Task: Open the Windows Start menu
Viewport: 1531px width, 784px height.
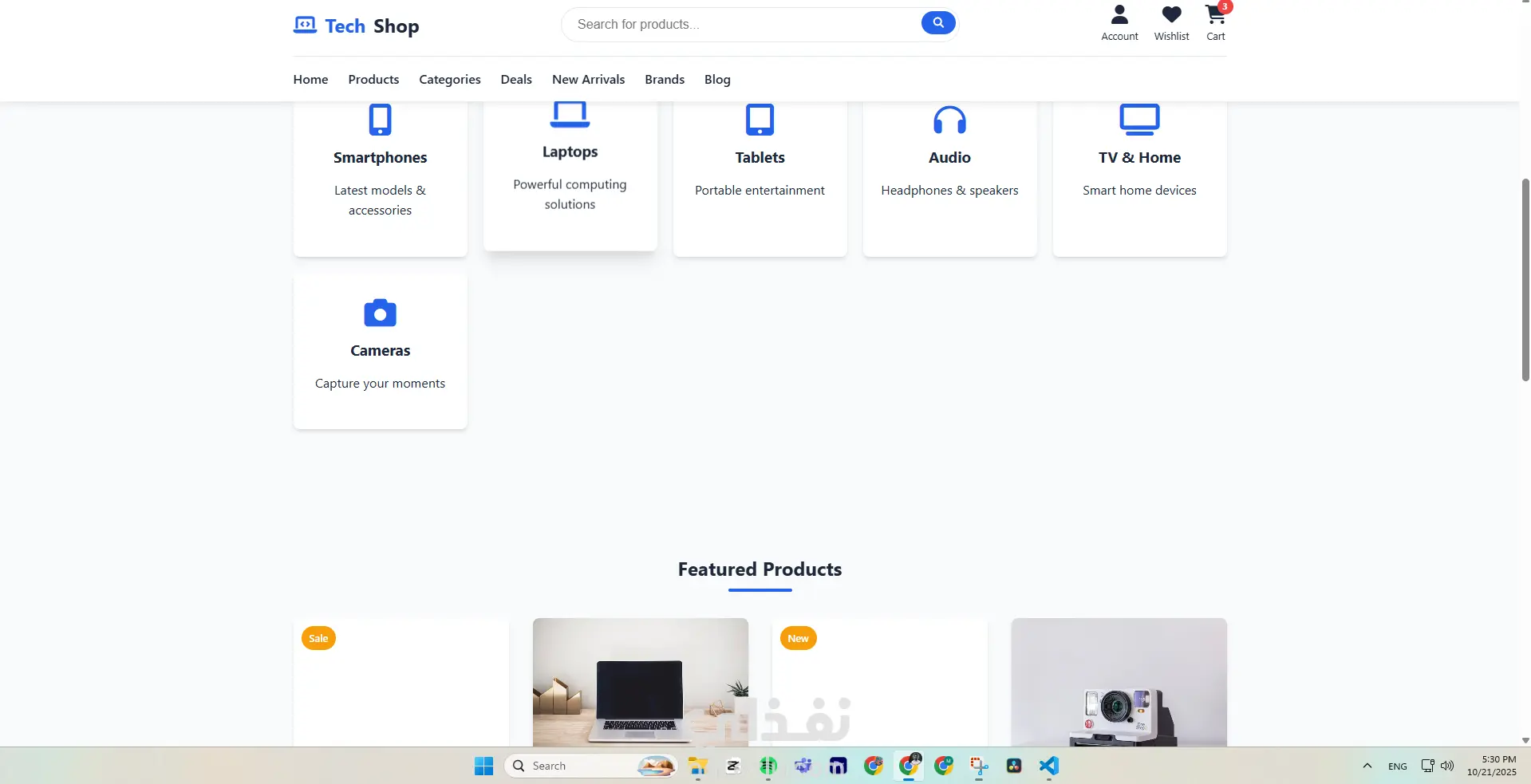Action: [x=483, y=766]
